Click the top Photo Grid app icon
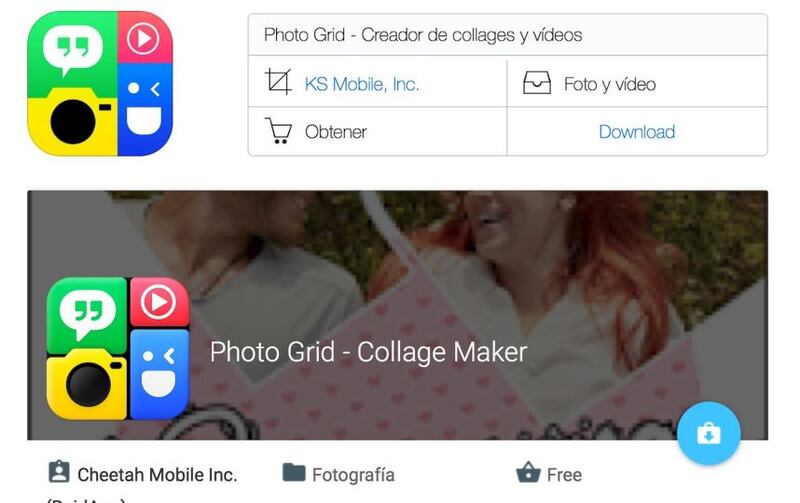The width and height of the screenshot is (800, 503). 100,83
